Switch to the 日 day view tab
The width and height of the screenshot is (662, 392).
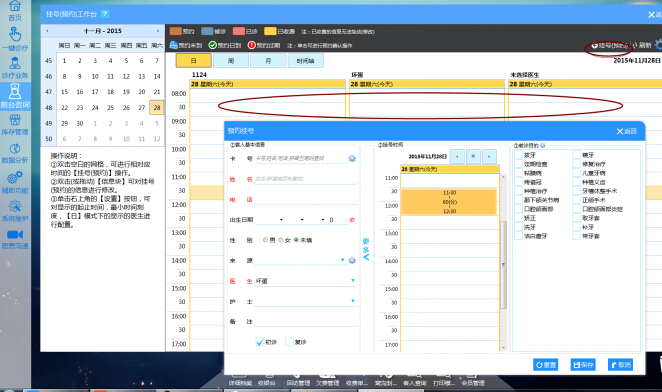(193, 61)
